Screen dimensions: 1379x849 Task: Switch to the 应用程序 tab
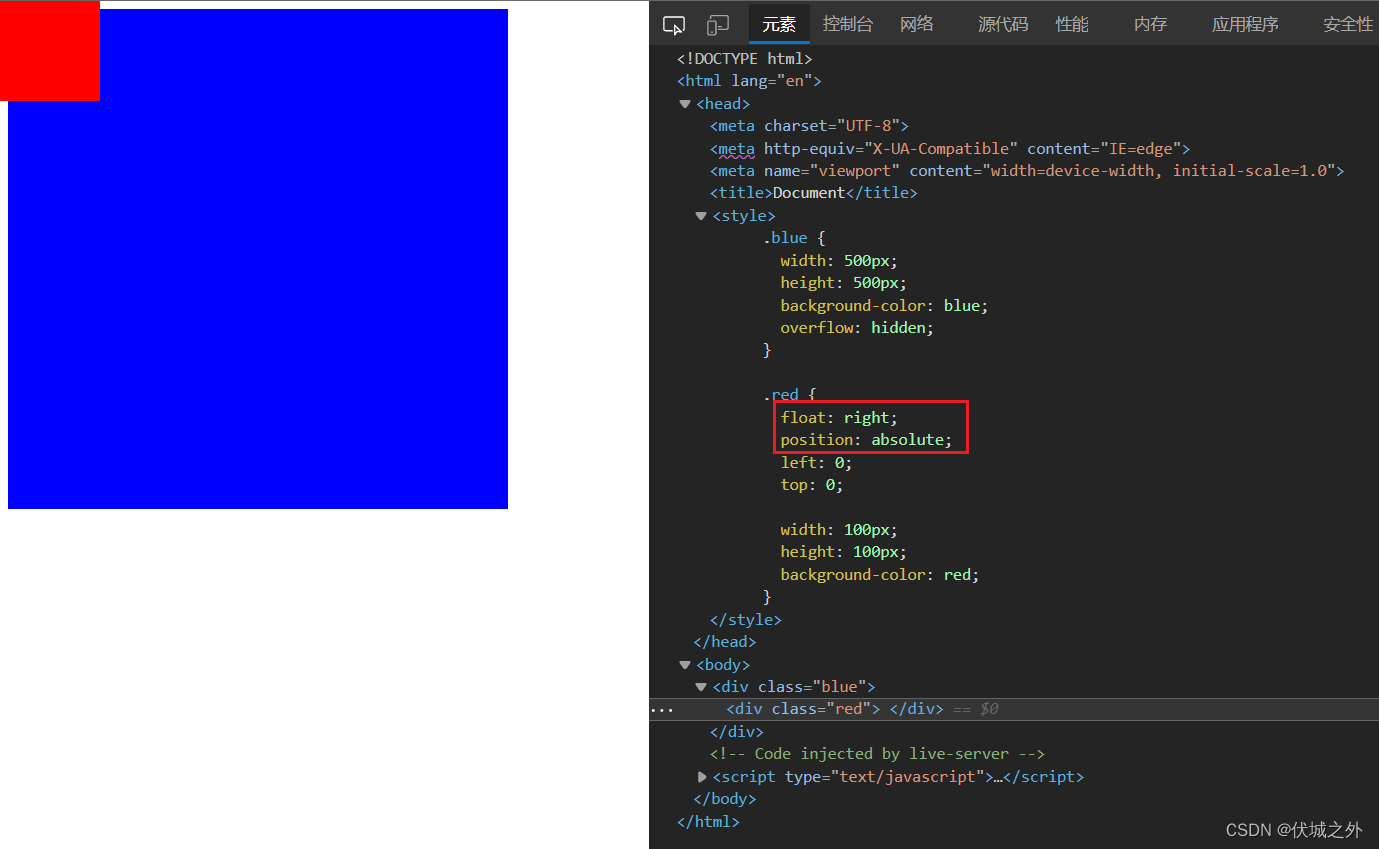[1245, 25]
